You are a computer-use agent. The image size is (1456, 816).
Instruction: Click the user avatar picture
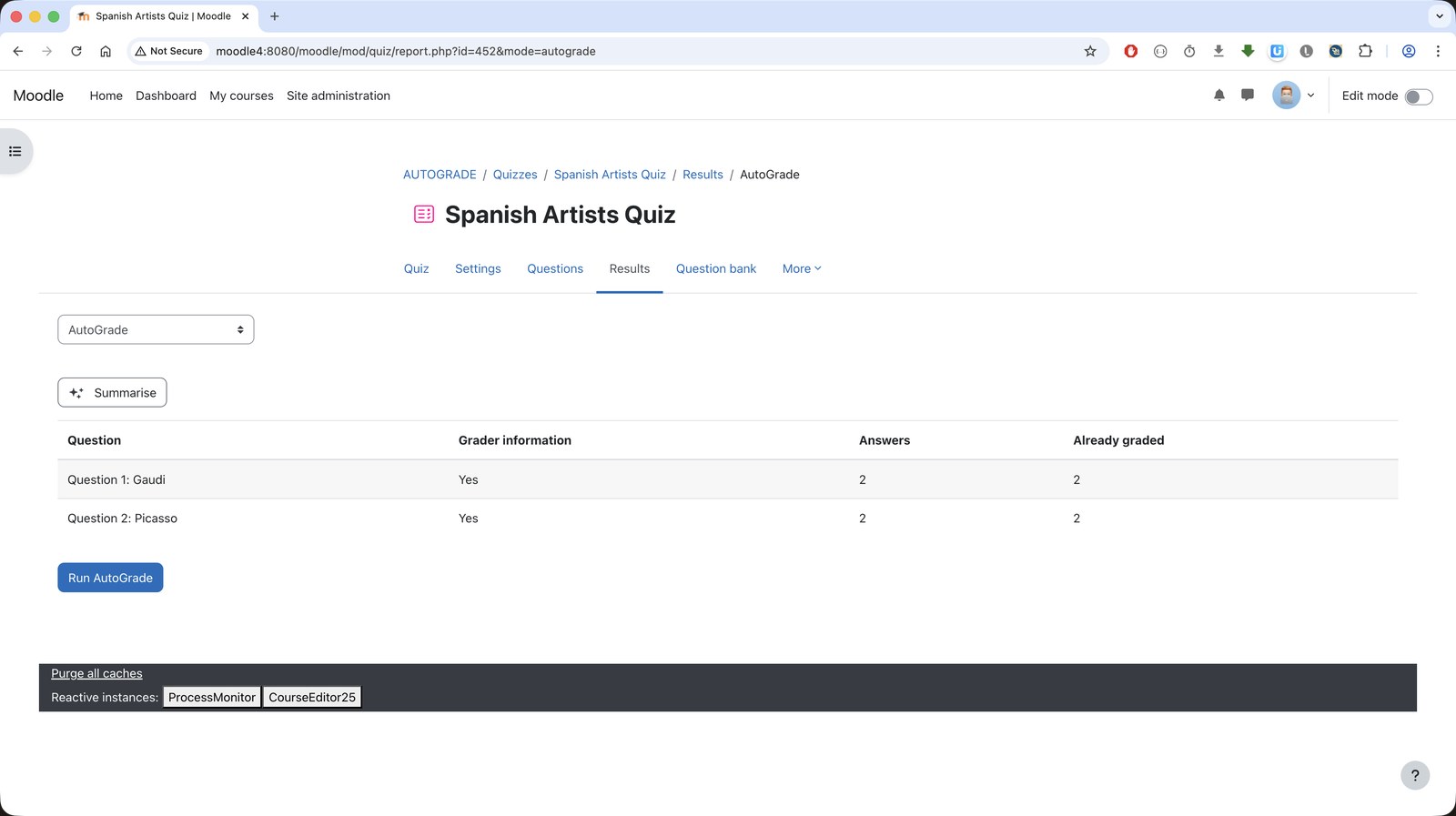click(x=1286, y=95)
